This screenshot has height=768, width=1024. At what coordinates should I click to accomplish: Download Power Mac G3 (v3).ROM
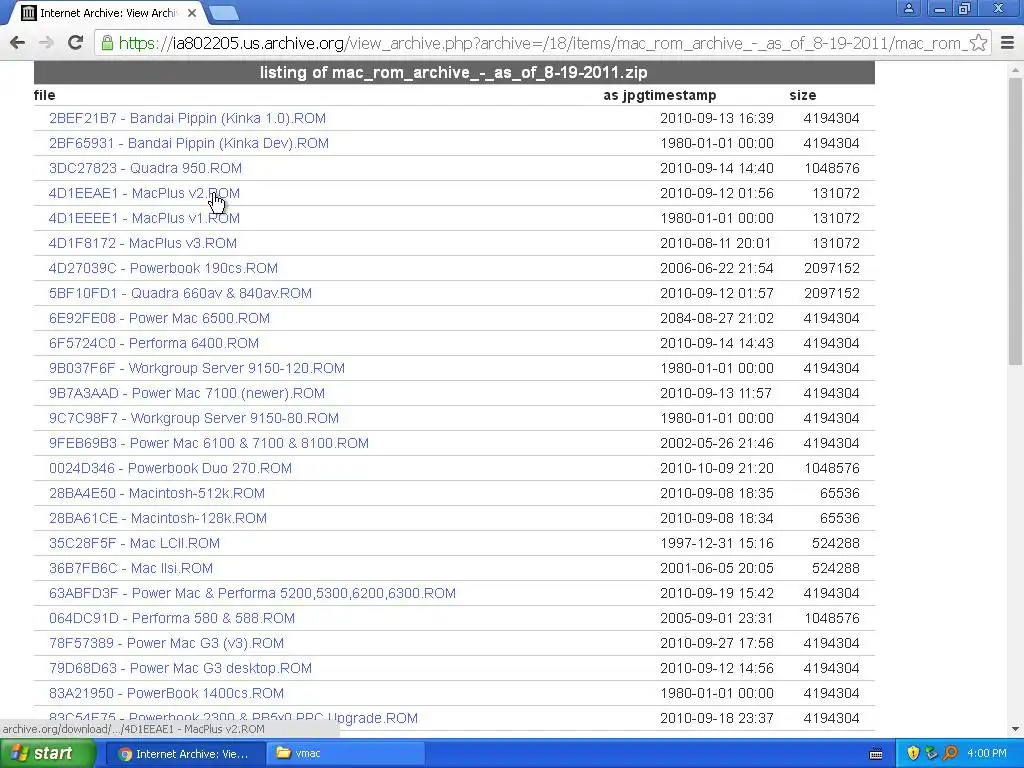pos(167,643)
